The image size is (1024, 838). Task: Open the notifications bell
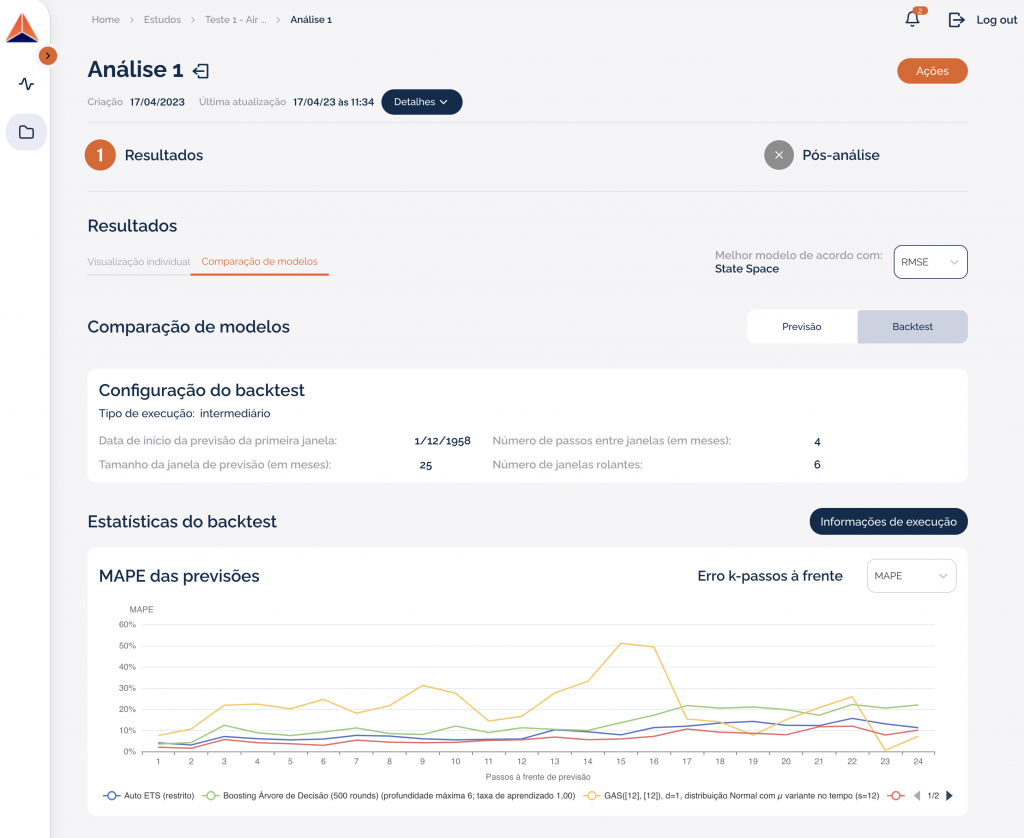point(913,19)
